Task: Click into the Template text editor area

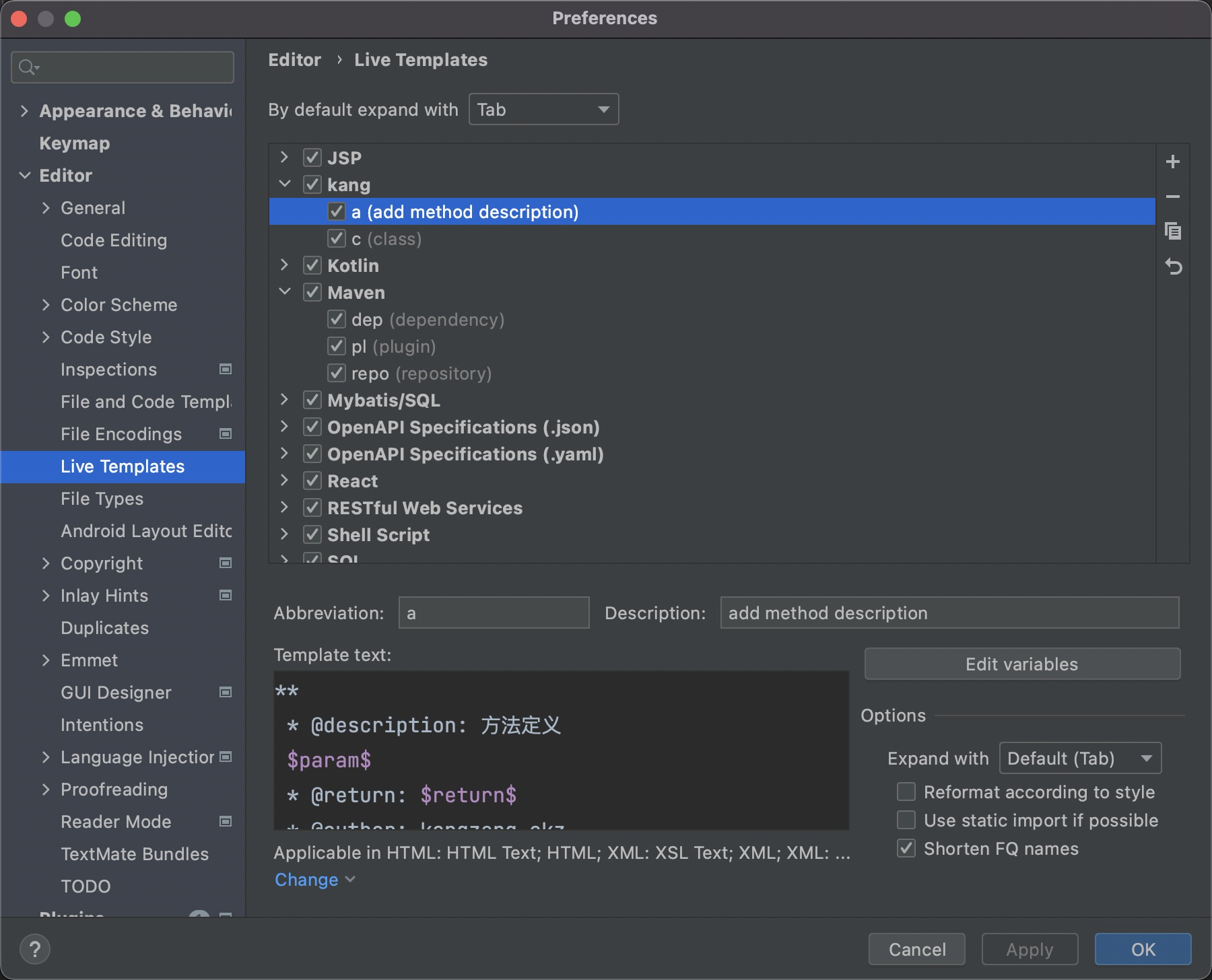Action: click(x=561, y=750)
